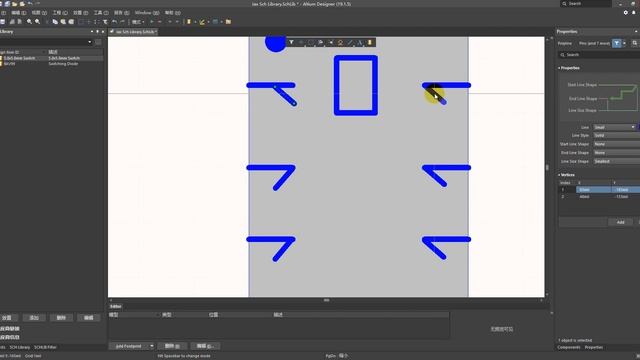The image size is (640, 360).
Task: Select the yellow pencil drawing tool in main toolbar
Action: 202,22
